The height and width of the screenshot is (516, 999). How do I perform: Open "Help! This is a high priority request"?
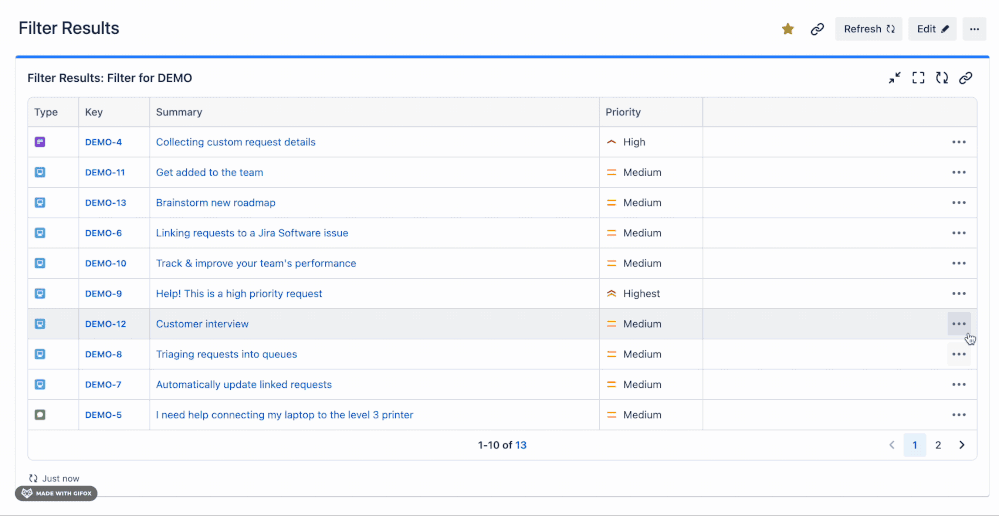pos(239,294)
